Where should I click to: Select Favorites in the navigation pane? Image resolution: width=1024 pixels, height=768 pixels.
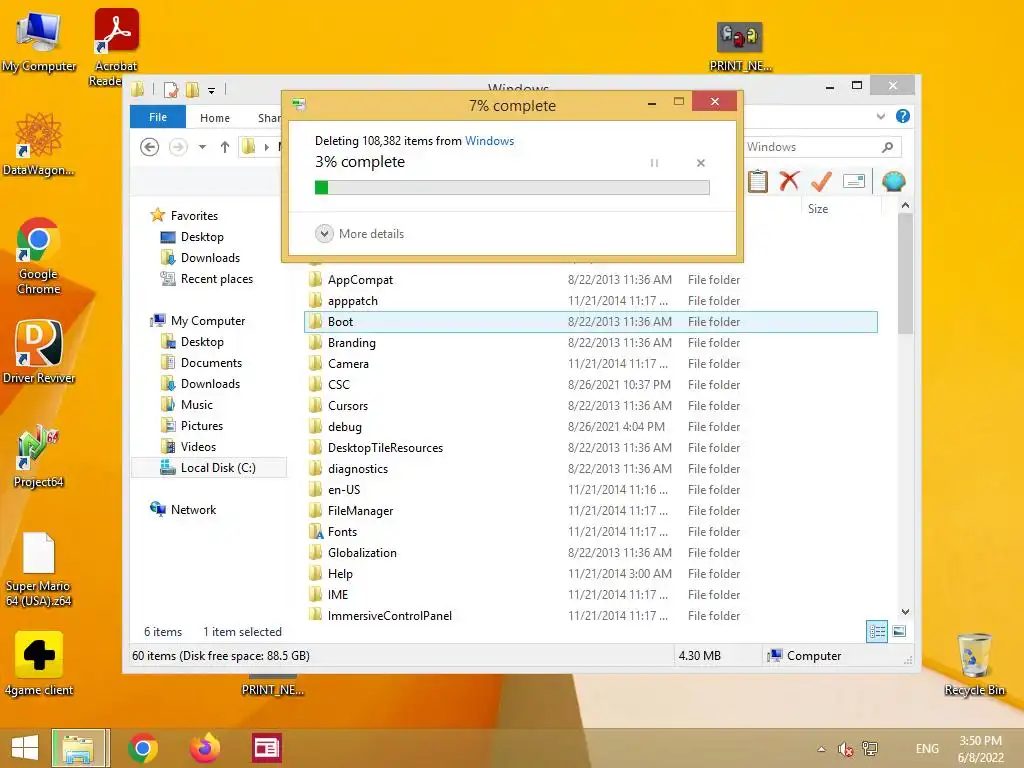point(194,216)
